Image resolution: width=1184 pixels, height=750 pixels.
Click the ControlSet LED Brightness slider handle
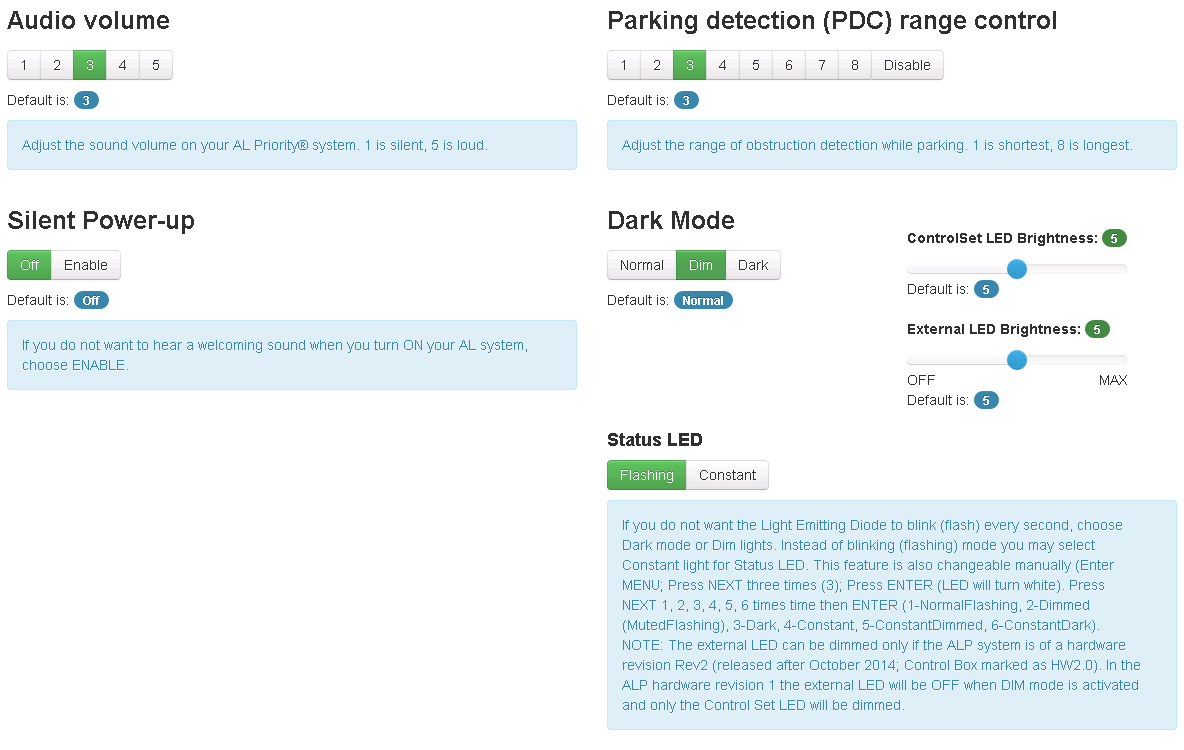click(x=1017, y=269)
